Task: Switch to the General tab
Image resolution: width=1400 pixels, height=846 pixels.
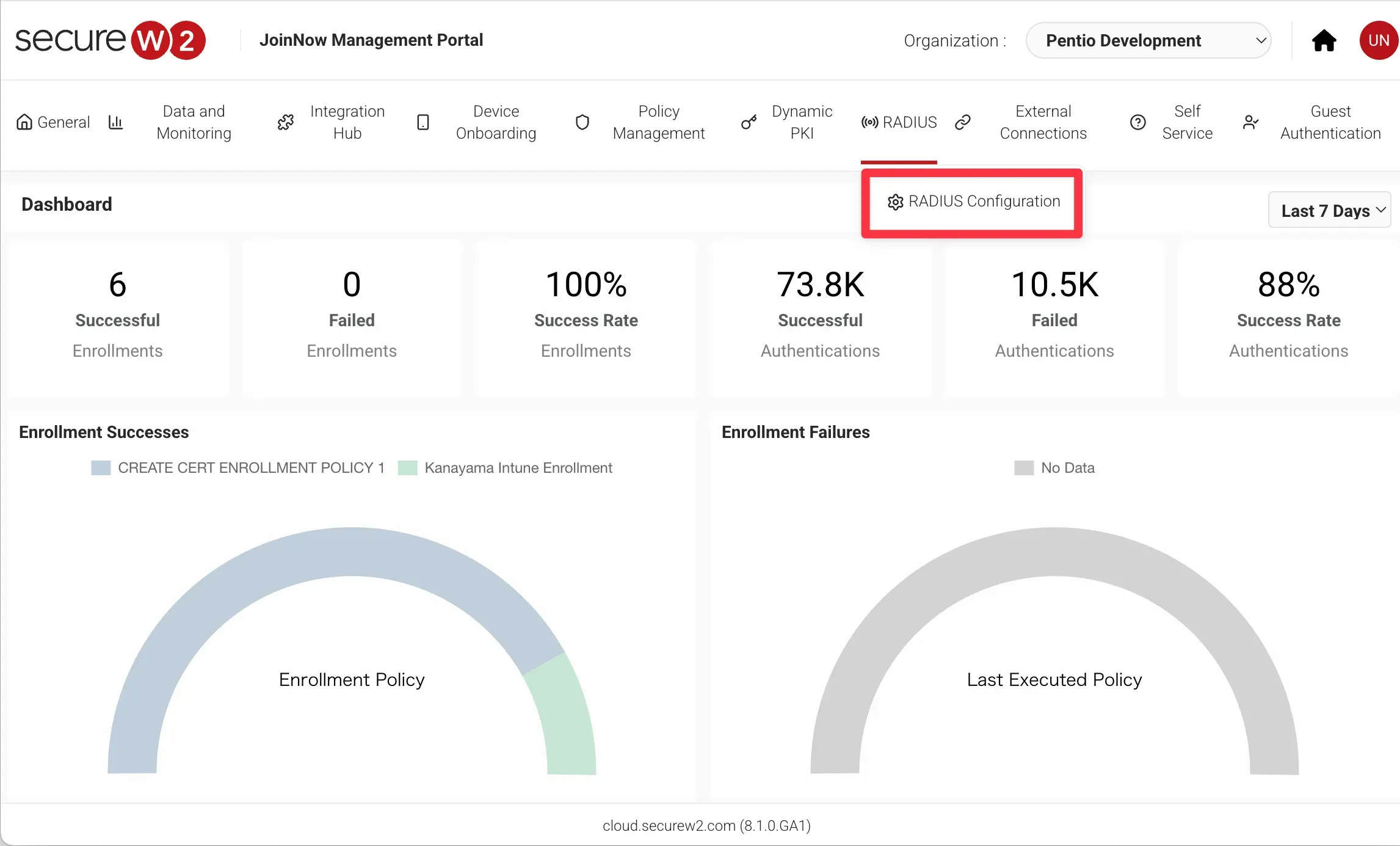Action: (53, 122)
